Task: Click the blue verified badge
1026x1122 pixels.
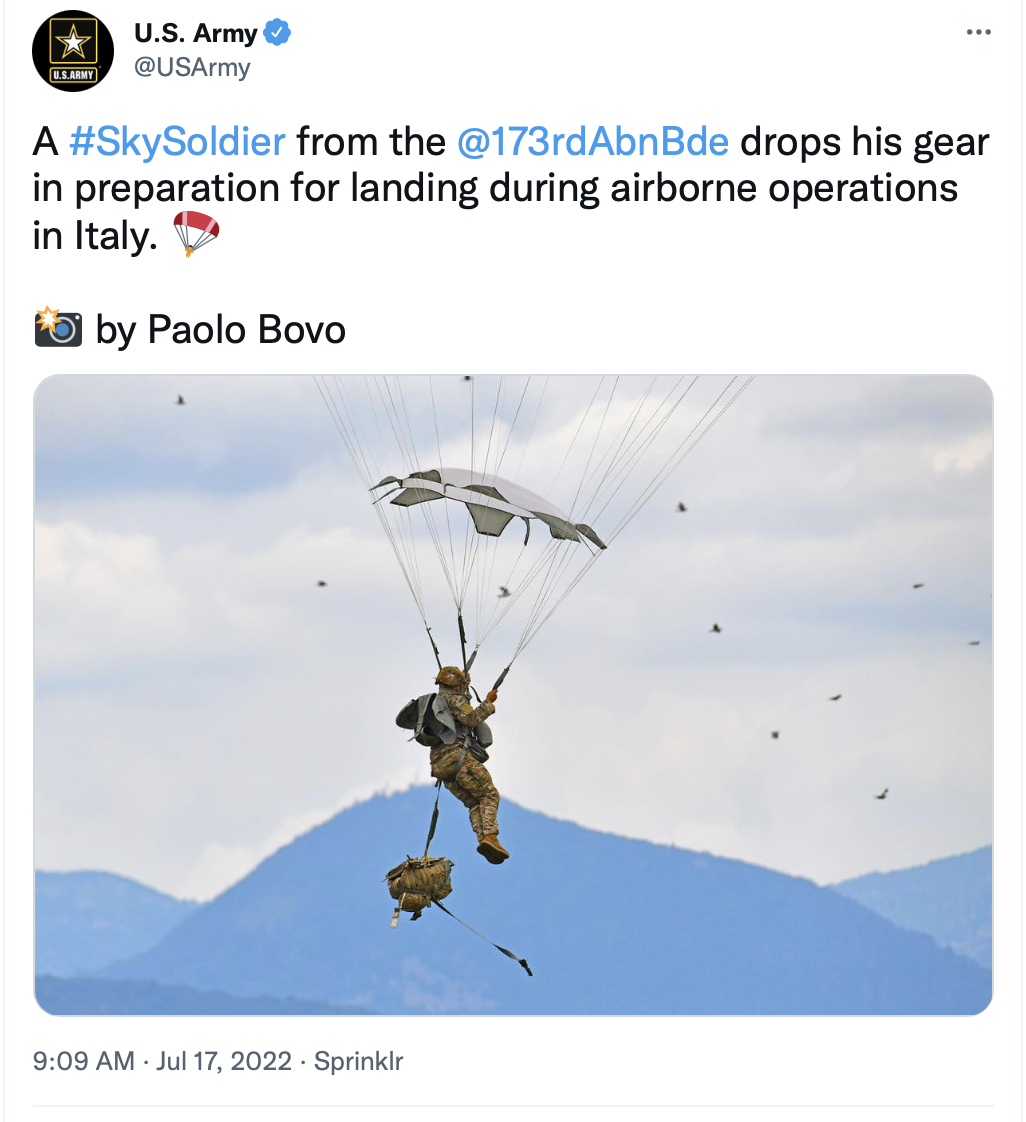Action: 278,33
